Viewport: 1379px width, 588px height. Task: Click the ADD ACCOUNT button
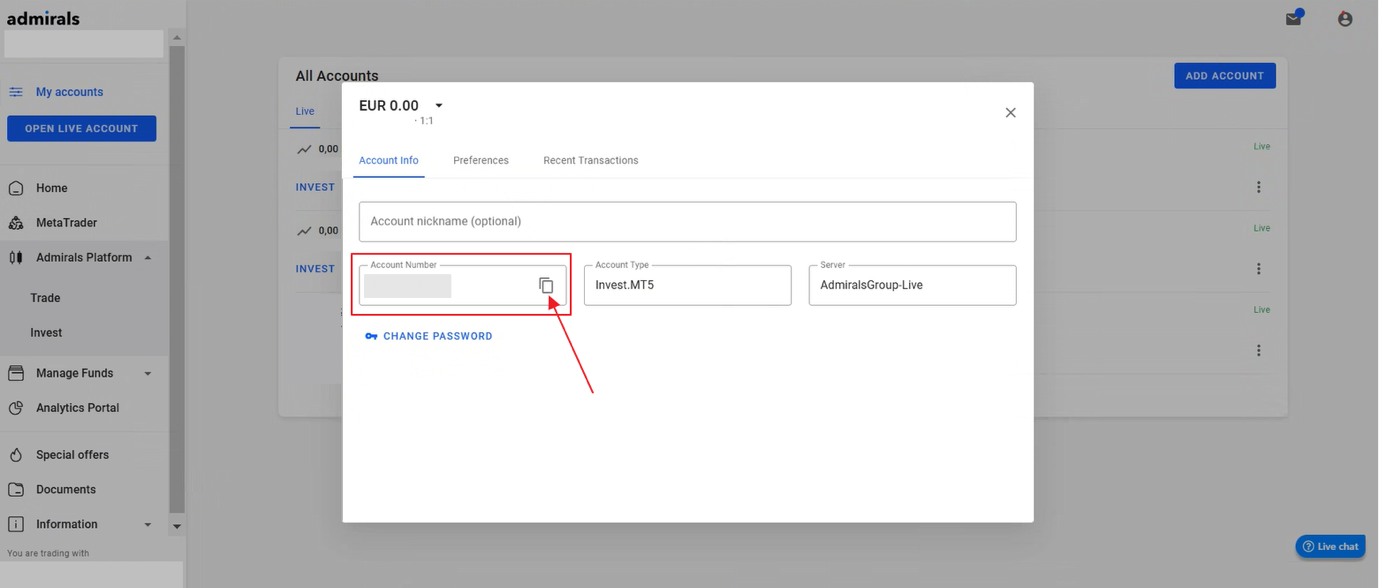point(1224,76)
